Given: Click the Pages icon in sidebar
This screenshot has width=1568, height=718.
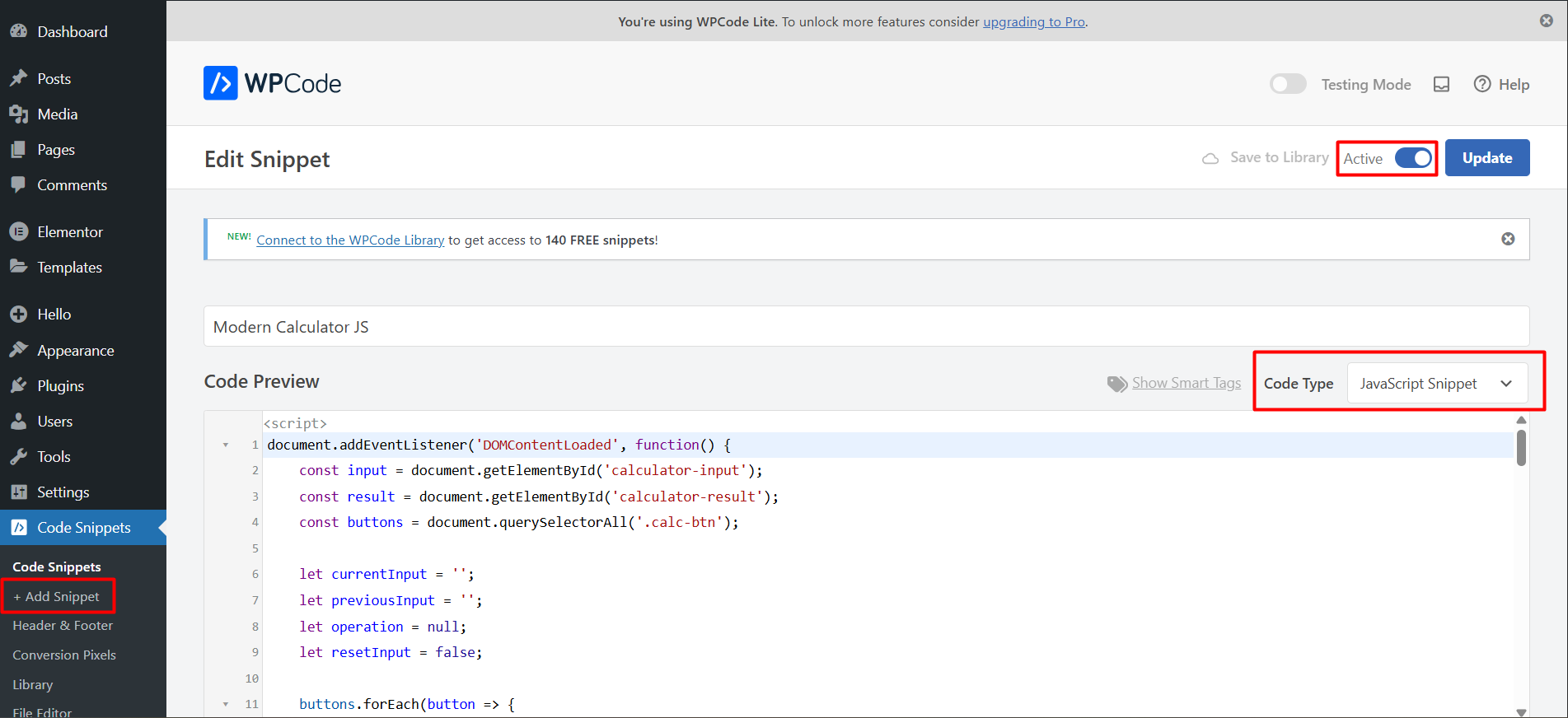Looking at the screenshot, I should 19,149.
